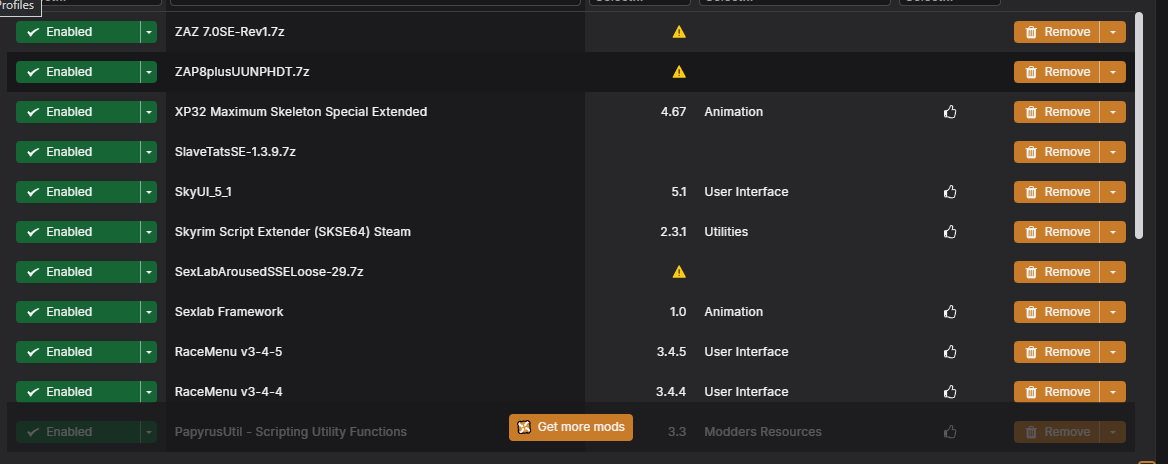Open Enabled dropdown arrow for Skyrim Script Extender
The image size is (1168, 464).
pos(149,232)
